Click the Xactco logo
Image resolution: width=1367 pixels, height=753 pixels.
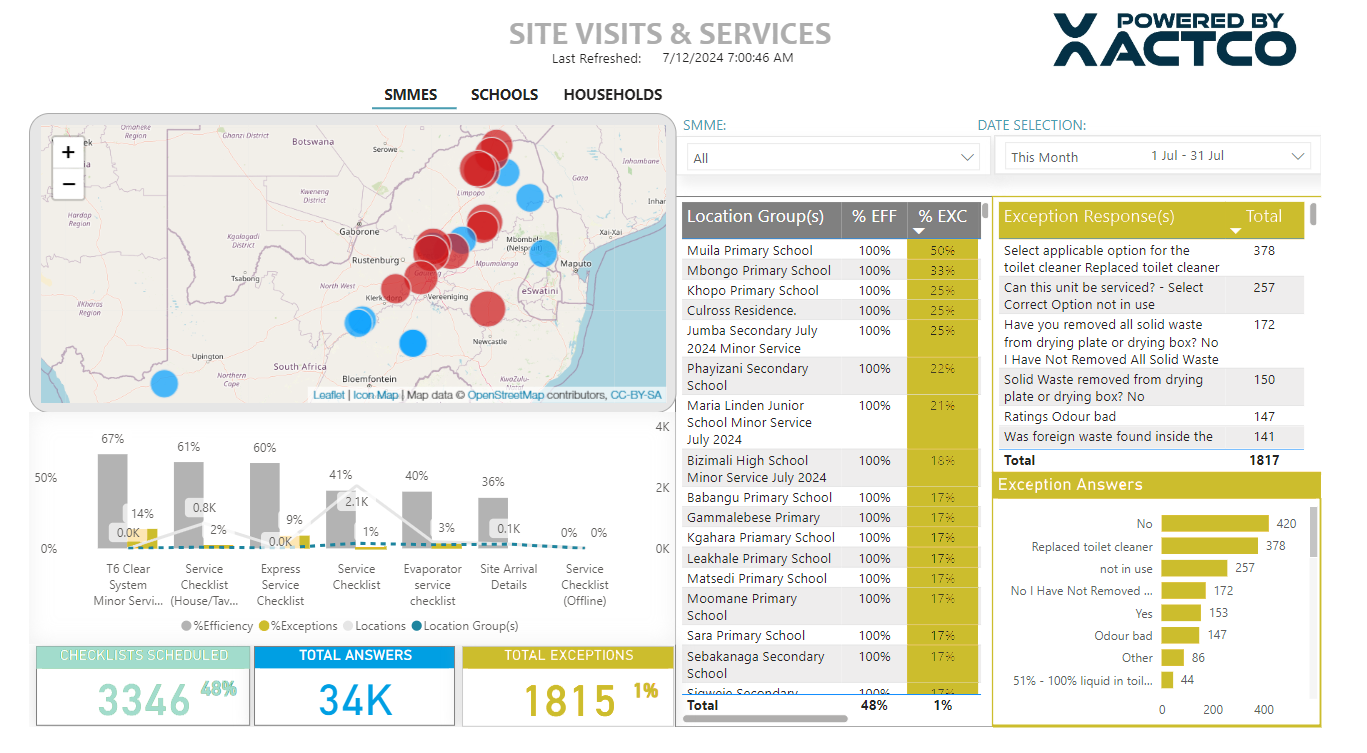coord(1174,41)
